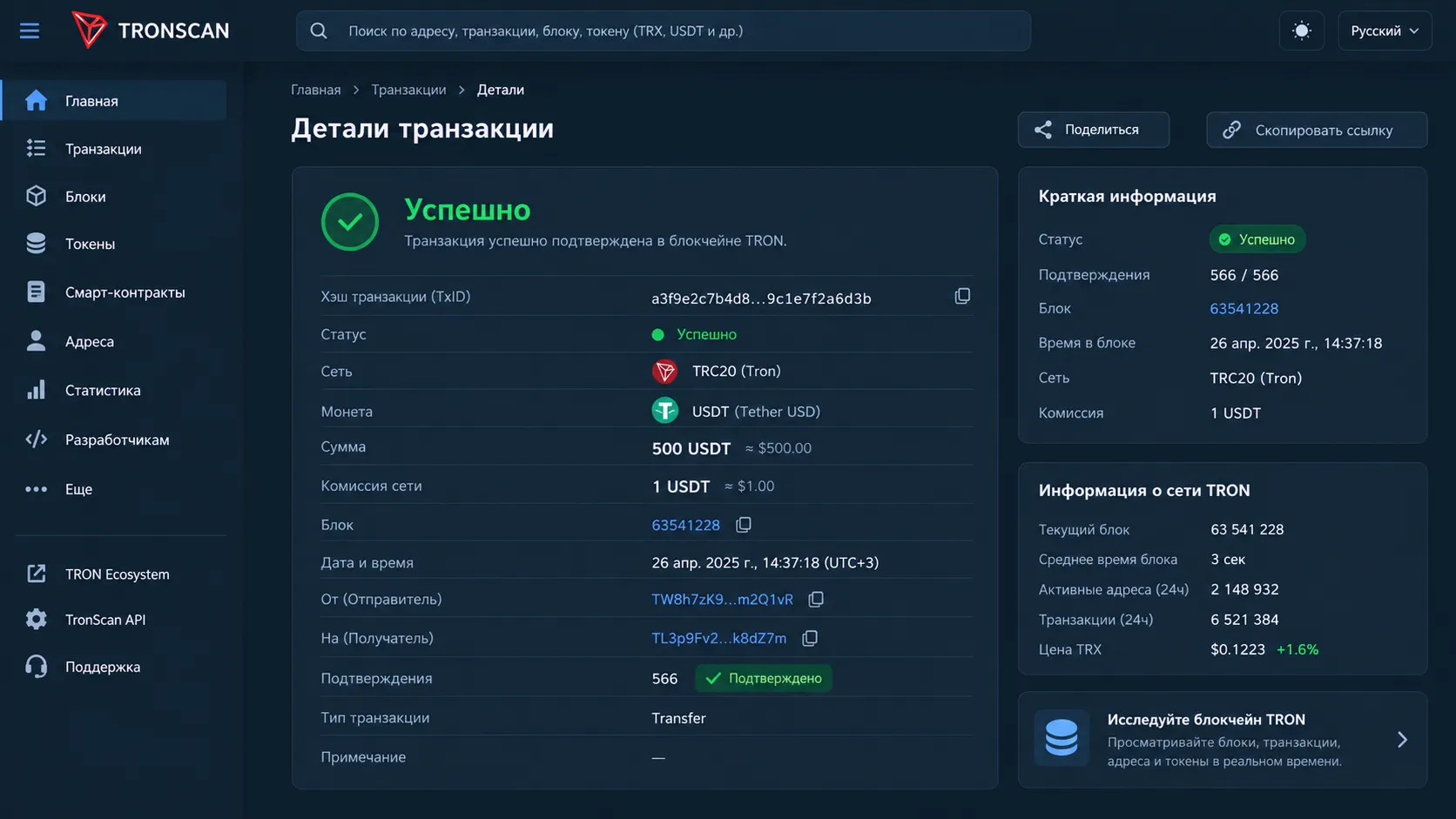Go to Главная breadcrumb

click(316, 90)
